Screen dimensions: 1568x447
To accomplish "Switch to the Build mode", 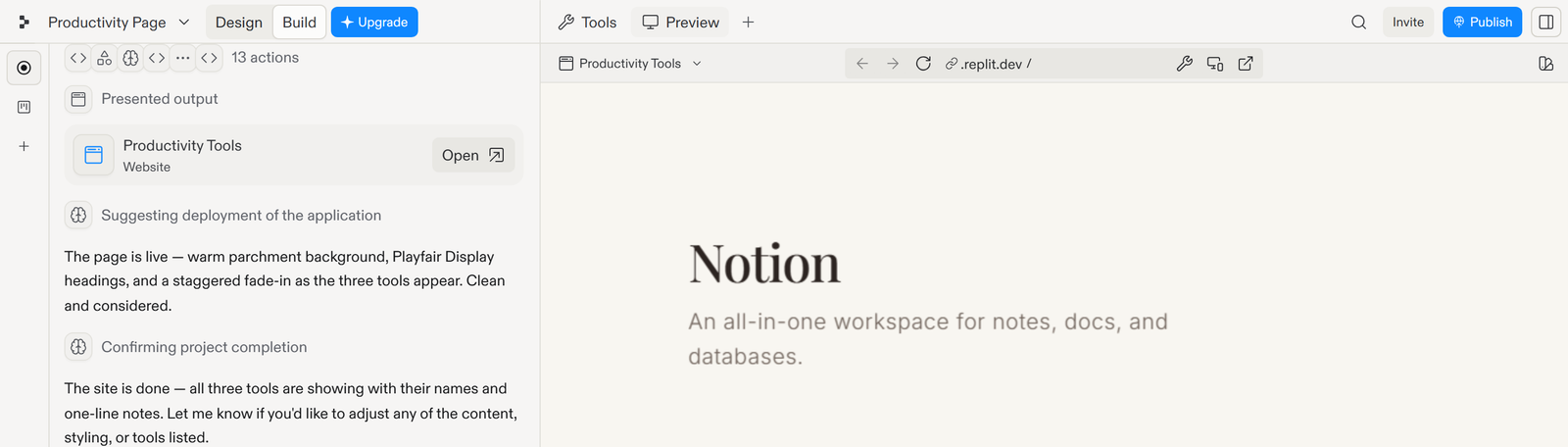I will (299, 22).
